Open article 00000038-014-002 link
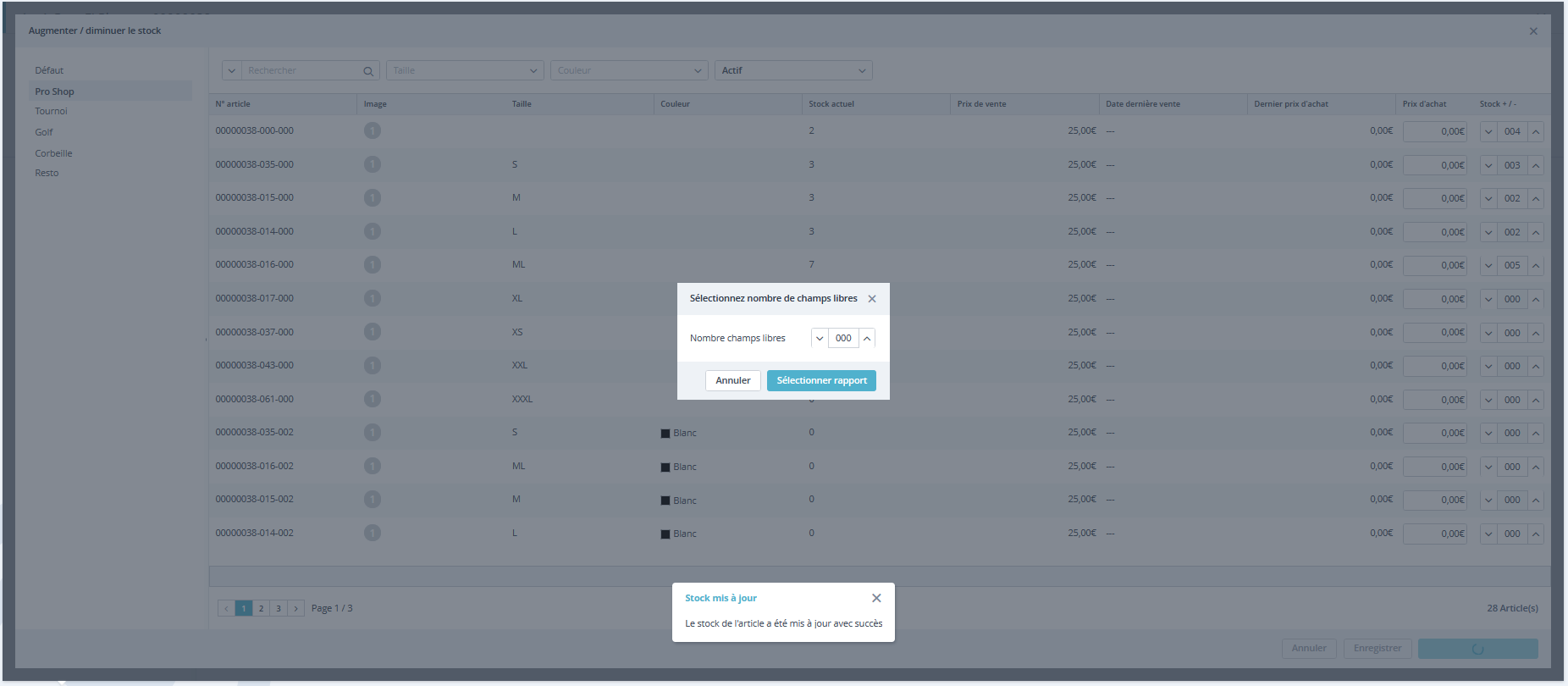The image size is (1568, 686). (254, 533)
